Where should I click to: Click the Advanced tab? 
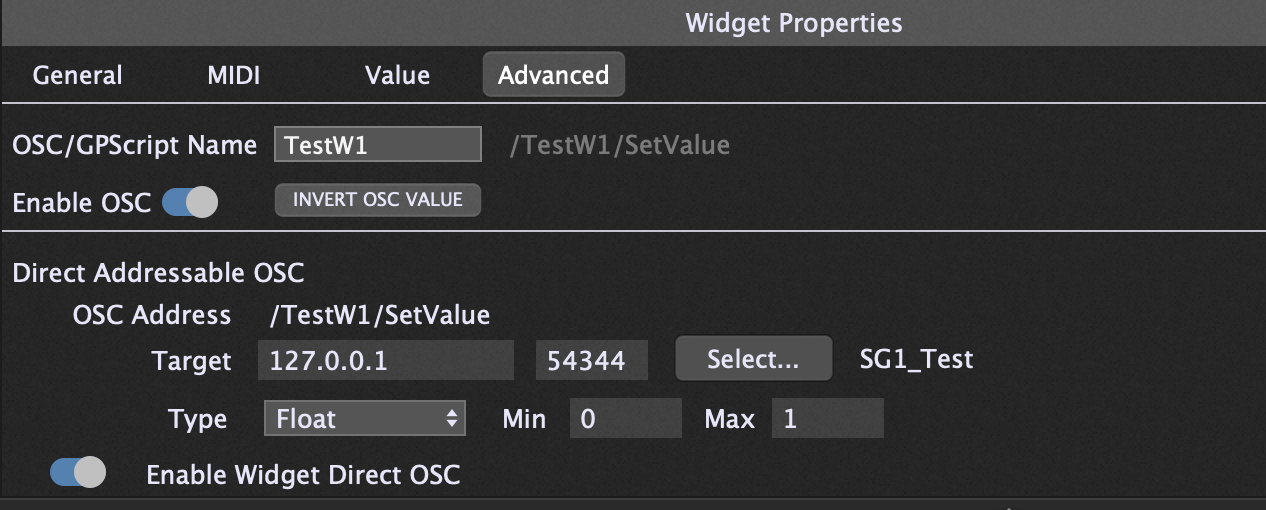point(553,76)
